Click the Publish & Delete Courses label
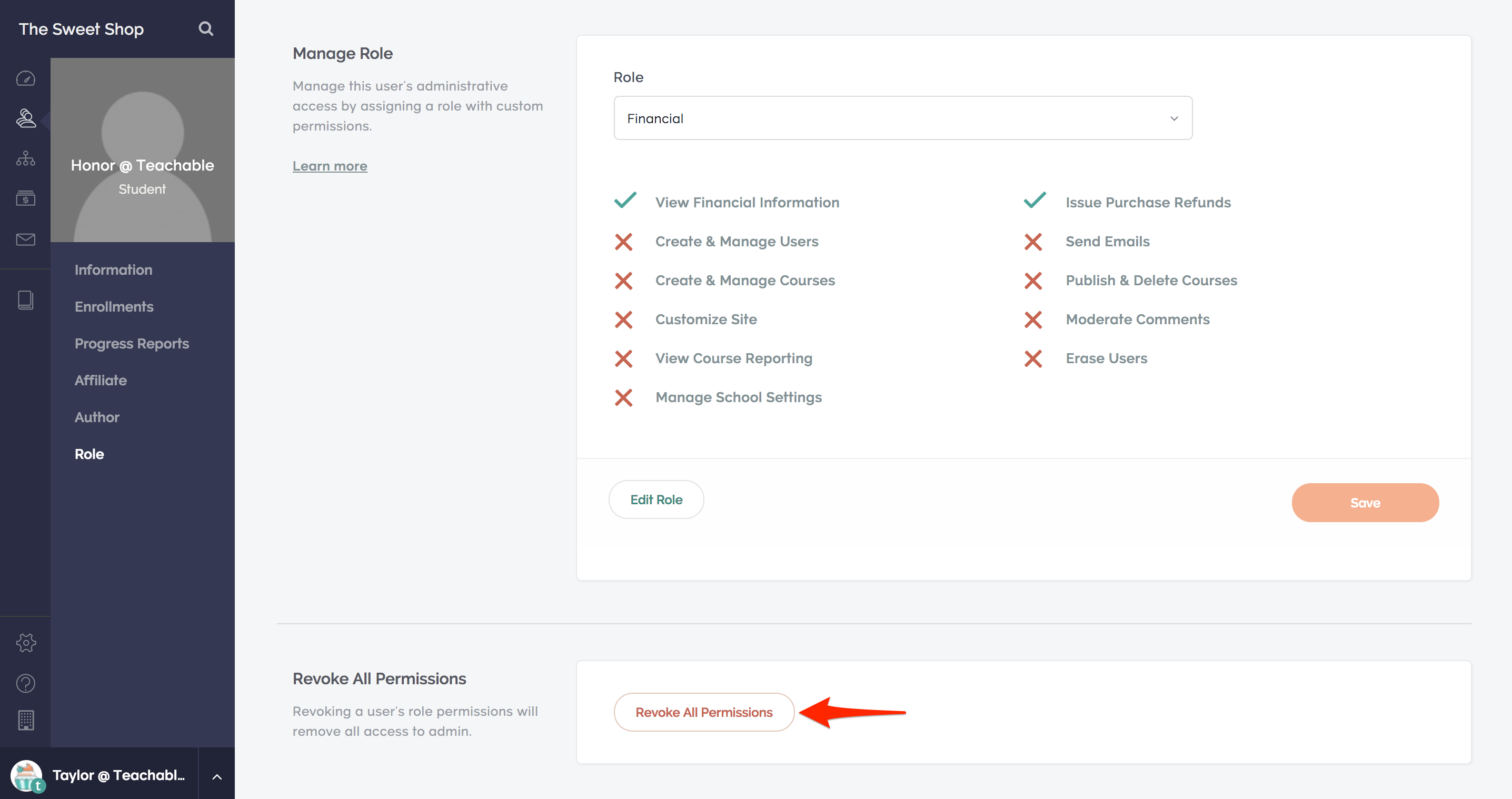The height and width of the screenshot is (799, 1512). click(x=1151, y=281)
